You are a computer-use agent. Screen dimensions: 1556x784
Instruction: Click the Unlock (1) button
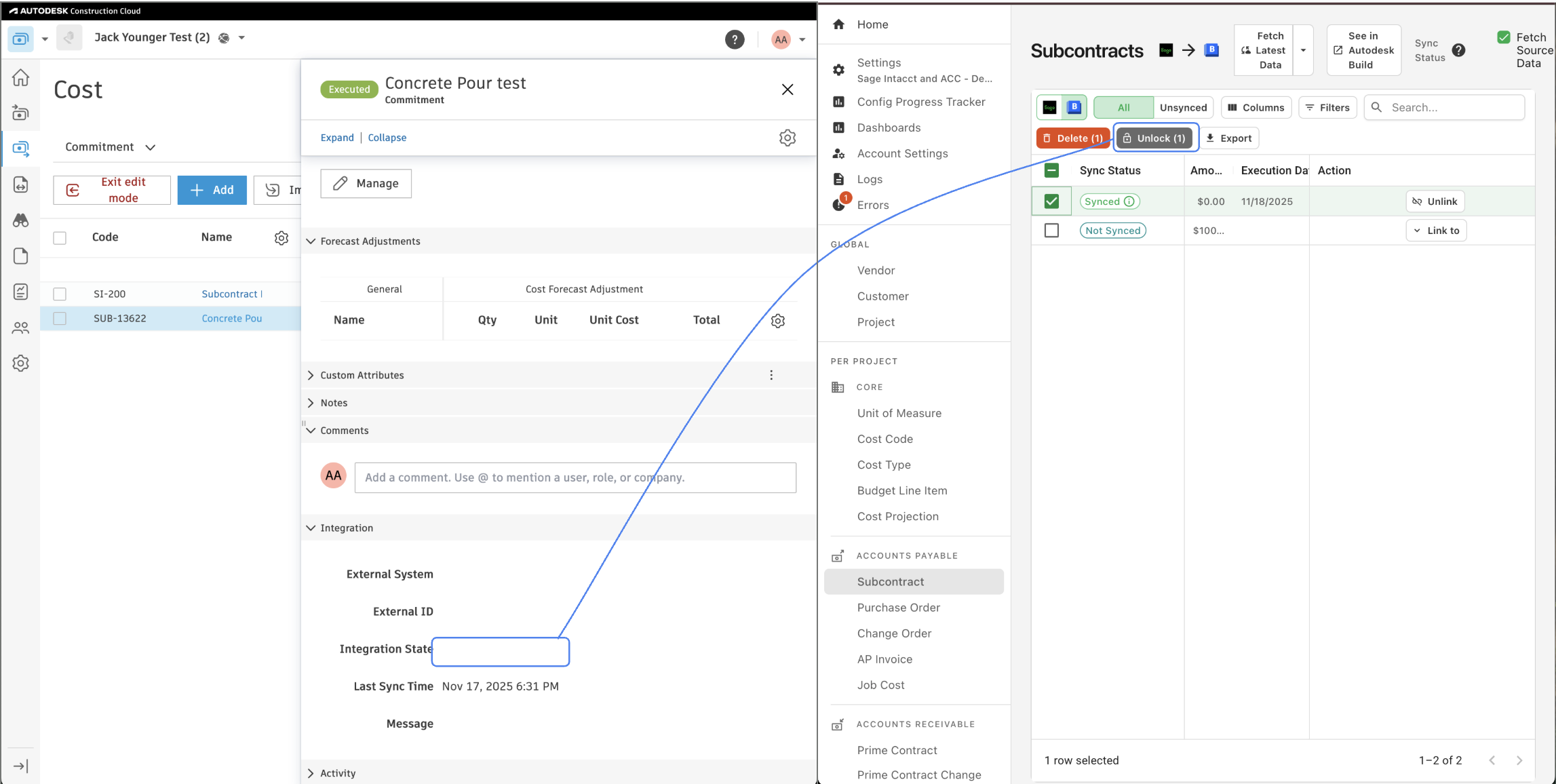tap(1154, 138)
